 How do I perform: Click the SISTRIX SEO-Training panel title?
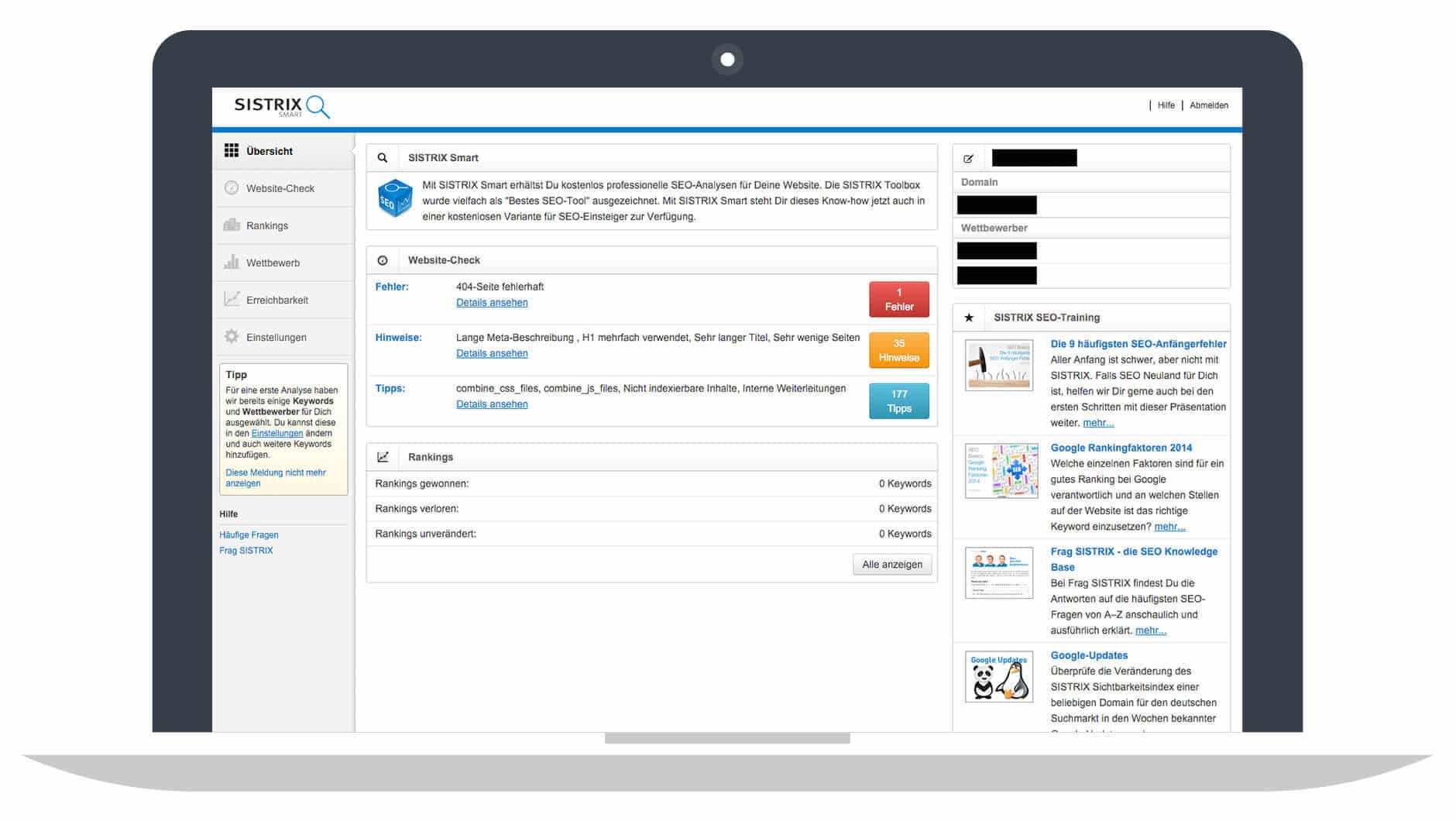coord(1047,318)
